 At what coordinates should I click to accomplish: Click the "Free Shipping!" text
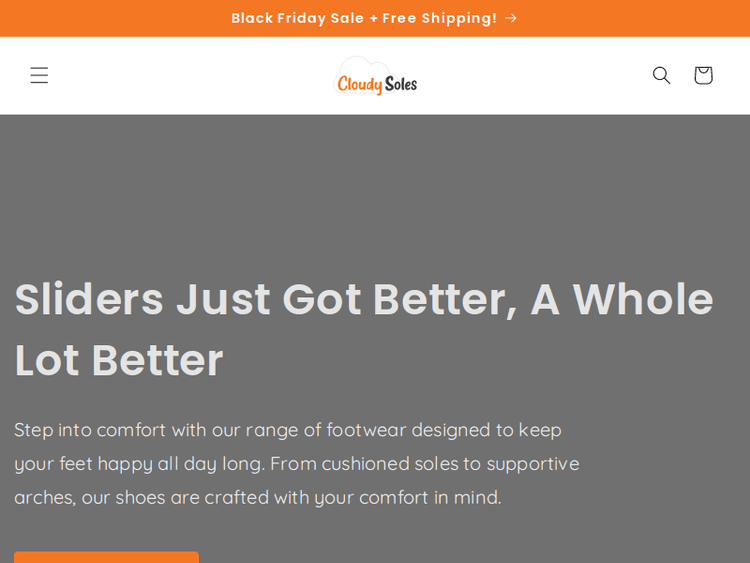coord(439,18)
